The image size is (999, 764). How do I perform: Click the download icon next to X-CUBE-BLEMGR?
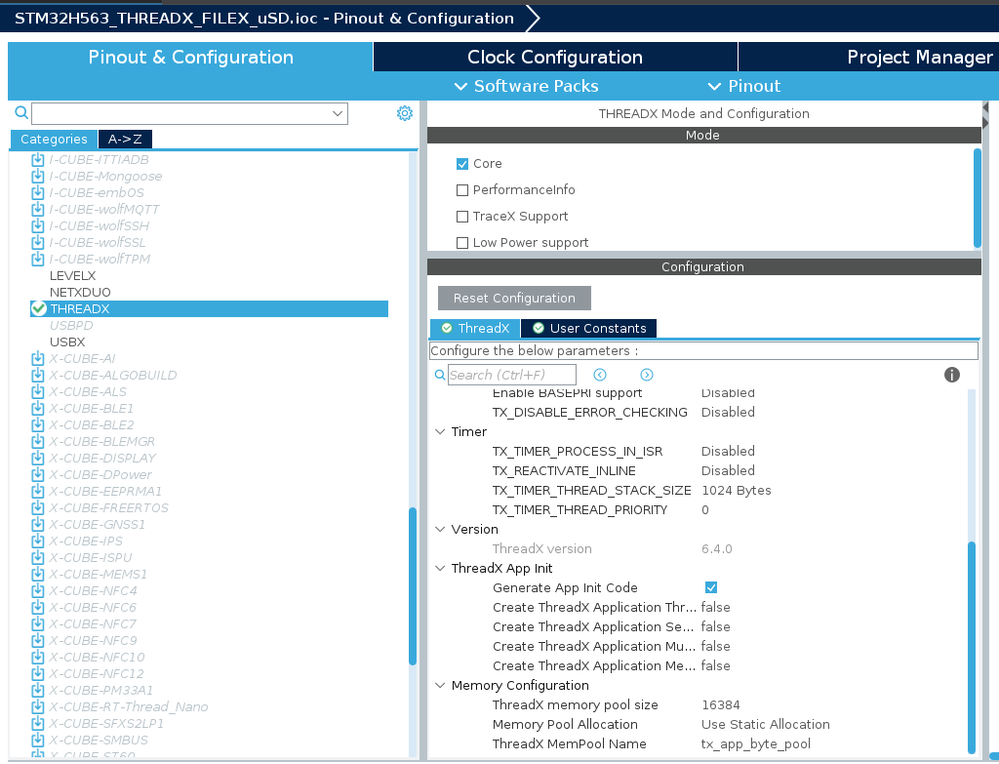[38, 441]
